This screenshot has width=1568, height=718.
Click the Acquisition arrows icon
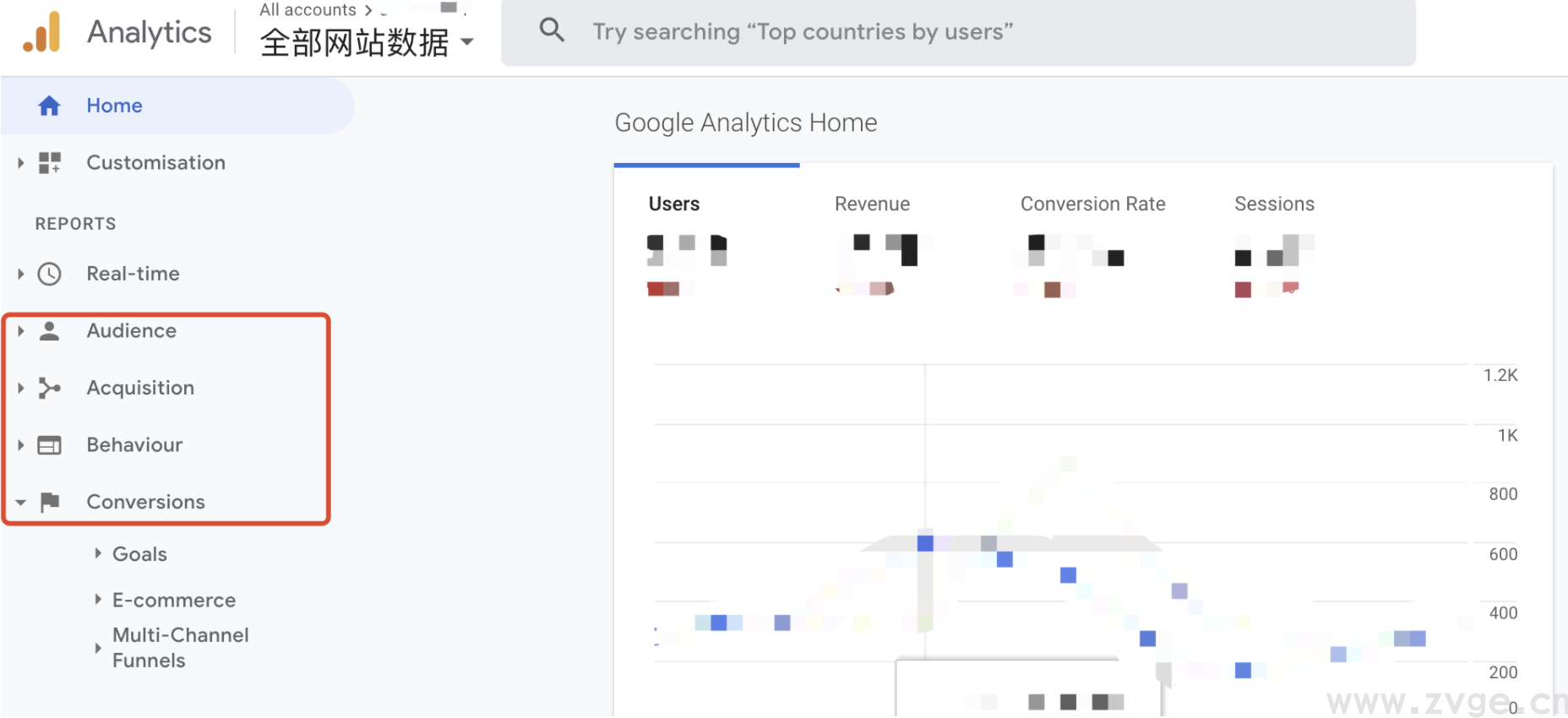(x=50, y=388)
